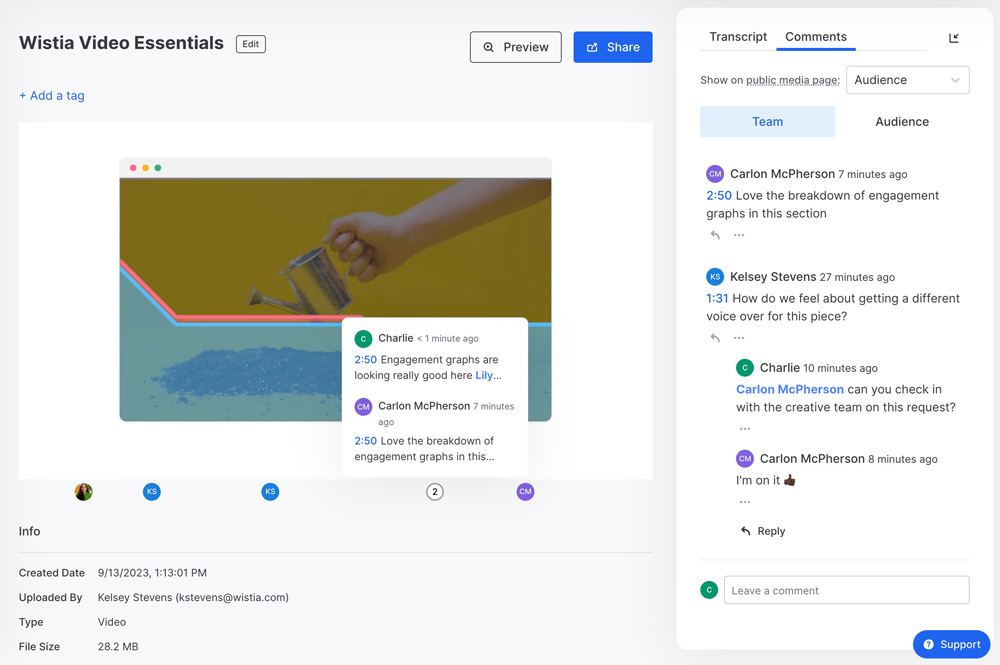Image resolution: width=1000 pixels, height=665 pixels.
Task: Click 2:50 timestamp in Carlon's popup comment
Action: click(x=365, y=441)
